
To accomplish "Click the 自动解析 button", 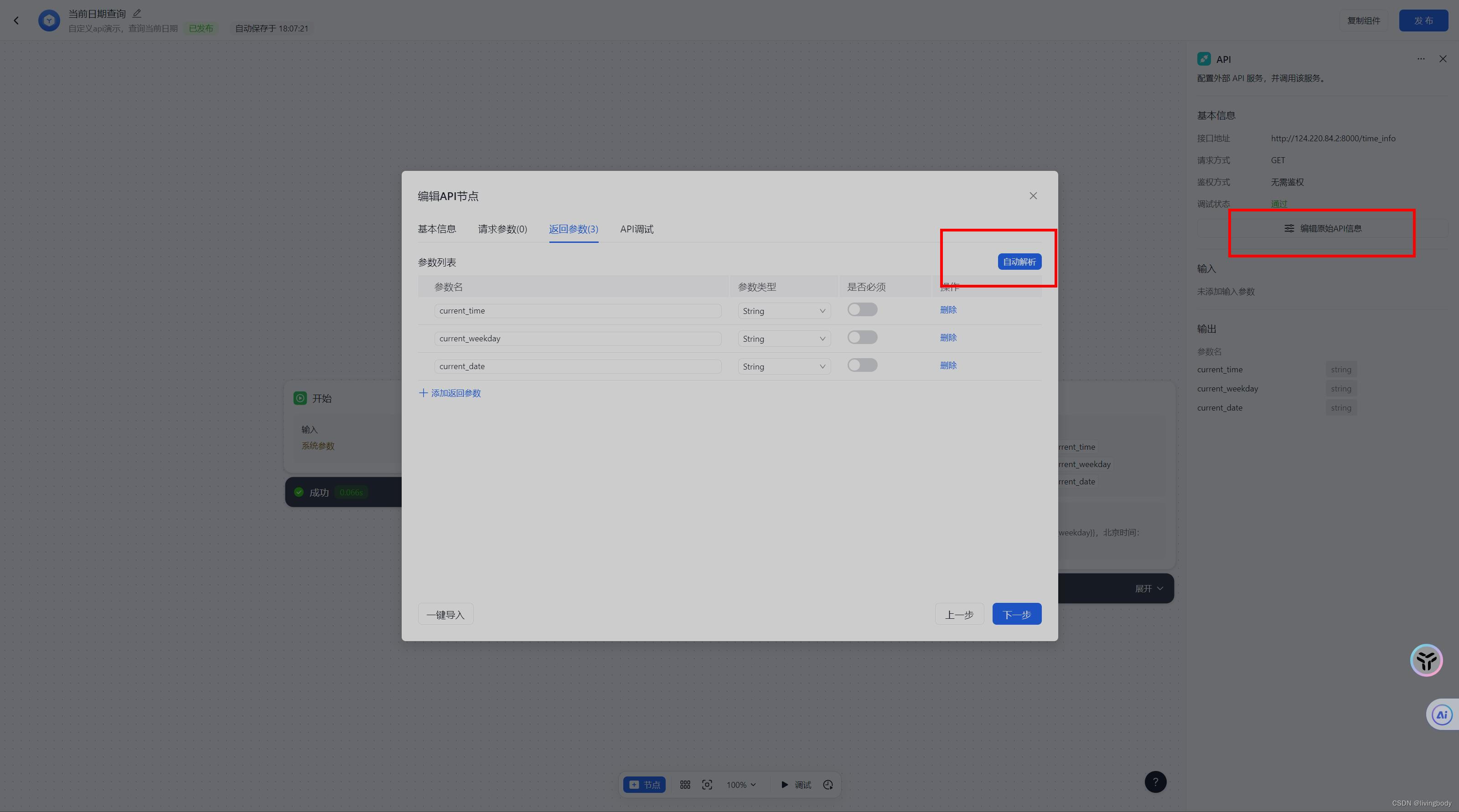I will (x=1019, y=262).
